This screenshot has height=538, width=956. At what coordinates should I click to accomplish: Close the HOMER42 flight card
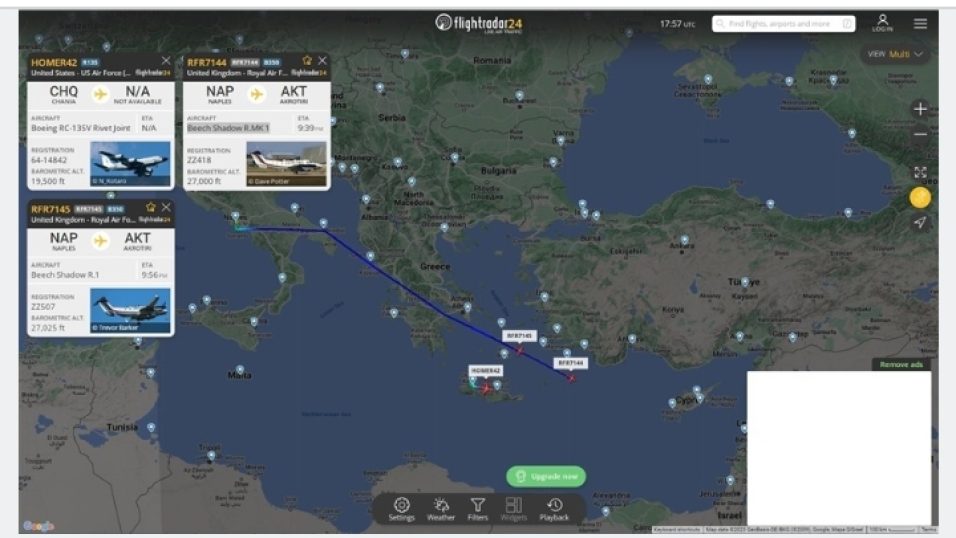pos(166,60)
